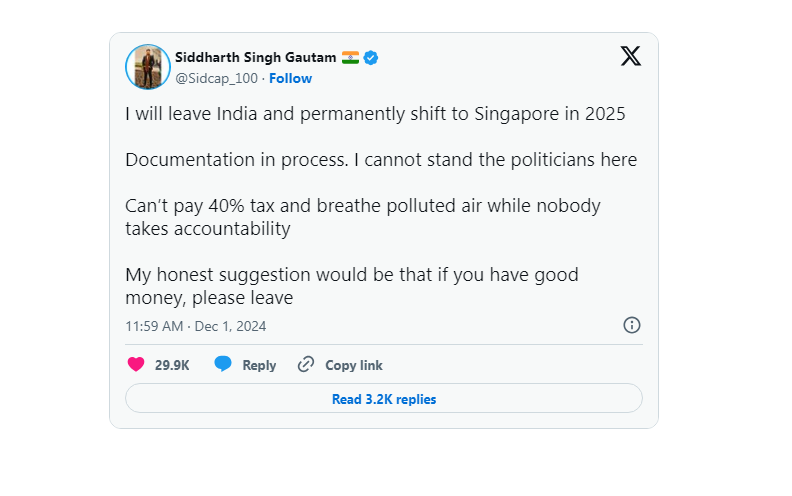Image resolution: width=792 pixels, height=496 pixels.
Task: Click the 29.9K like count
Action: click(x=172, y=365)
